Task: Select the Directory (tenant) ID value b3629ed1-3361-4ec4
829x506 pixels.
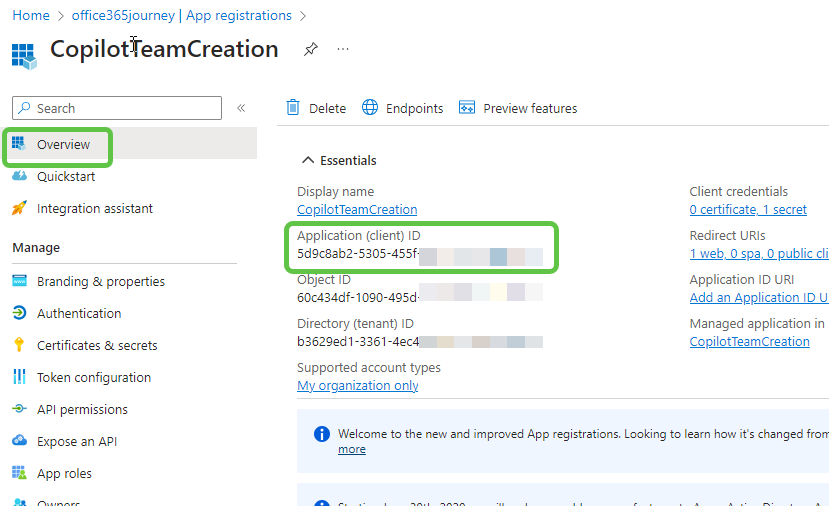Action: 358,342
